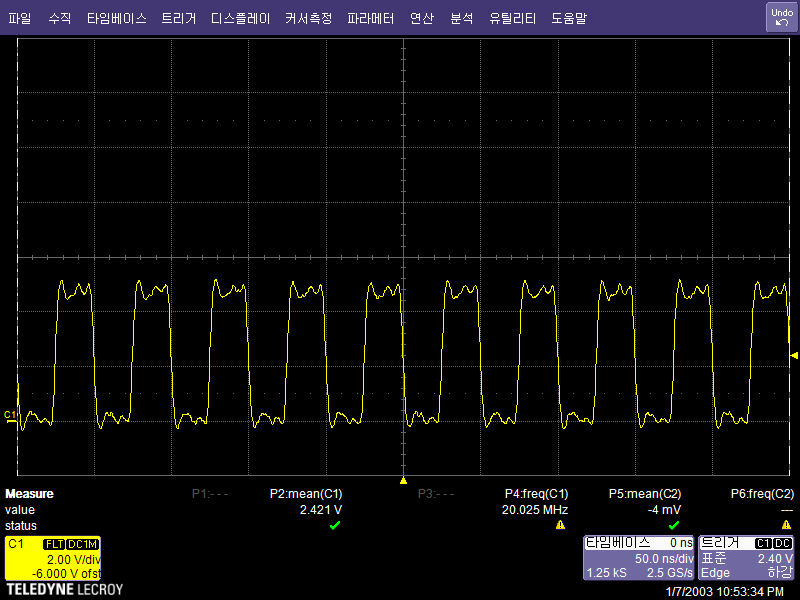Toggle the green check under P2:mean(C1)
This screenshot has height=600, width=800.
[x=336, y=525]
